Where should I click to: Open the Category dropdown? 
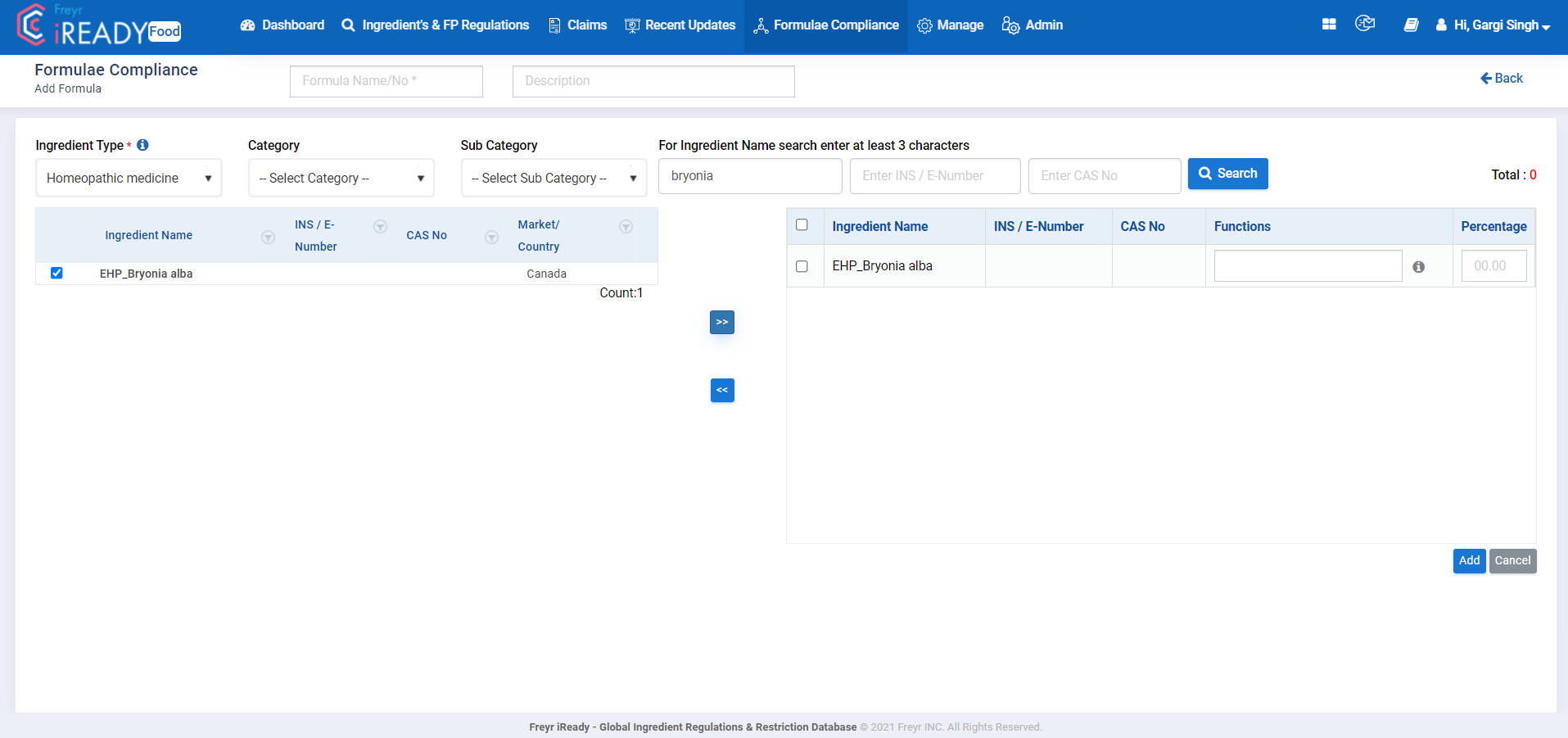click(341, 178)
